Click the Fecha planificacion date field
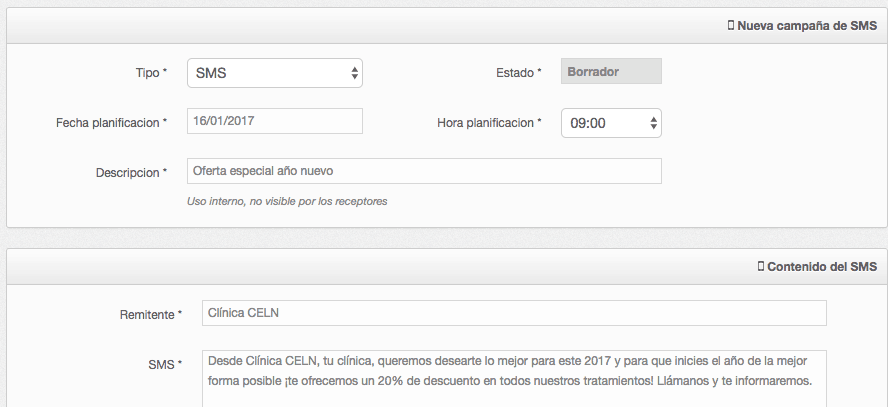888x407 pixels. (x=275, y=121)
